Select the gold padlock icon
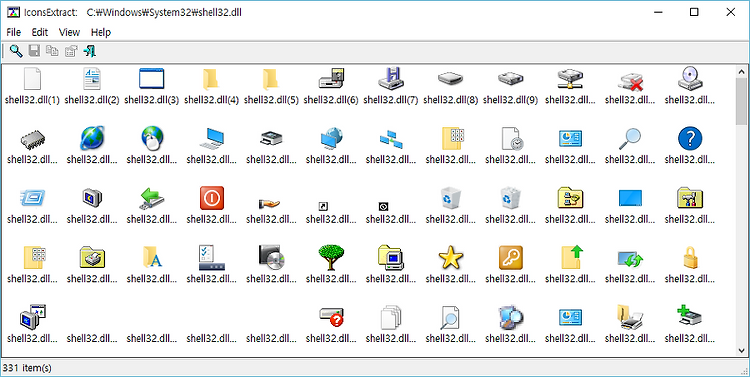This screenshot has height=377, width=750. coord(690,258)
